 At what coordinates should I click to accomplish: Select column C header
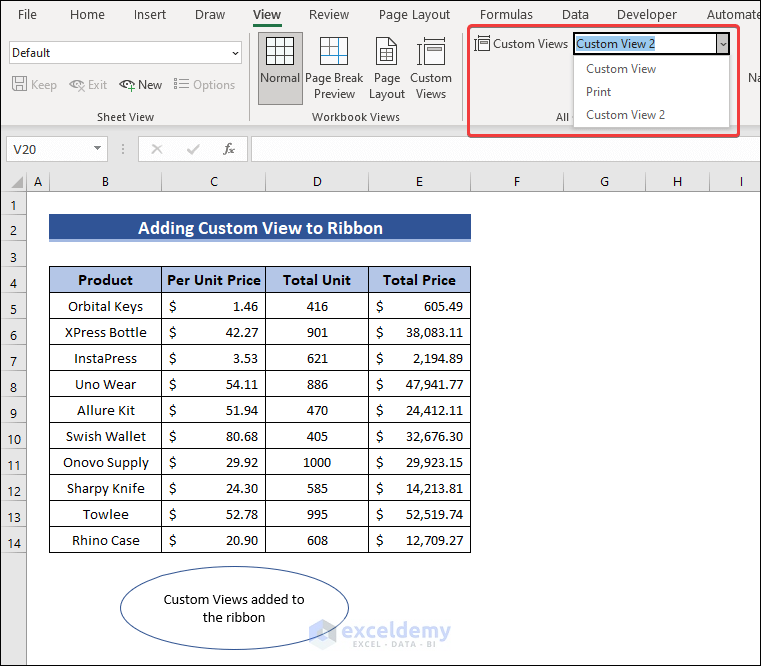pos(214,182)
